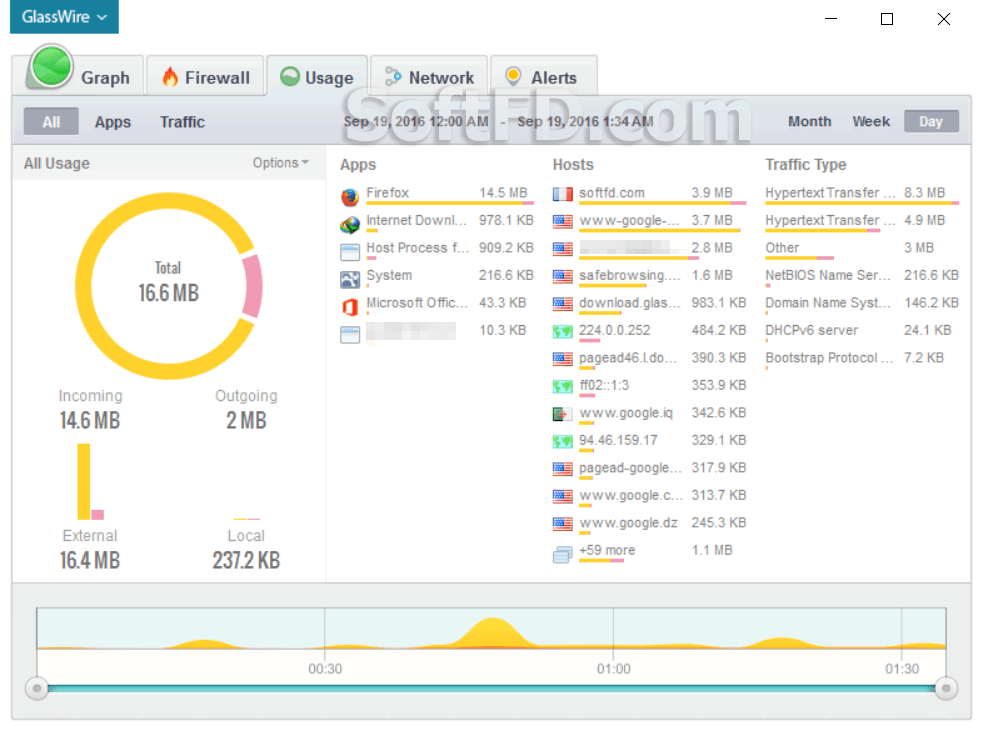
Task: Click the location pin icon on the Alerts tab
Action: point(513,76)
